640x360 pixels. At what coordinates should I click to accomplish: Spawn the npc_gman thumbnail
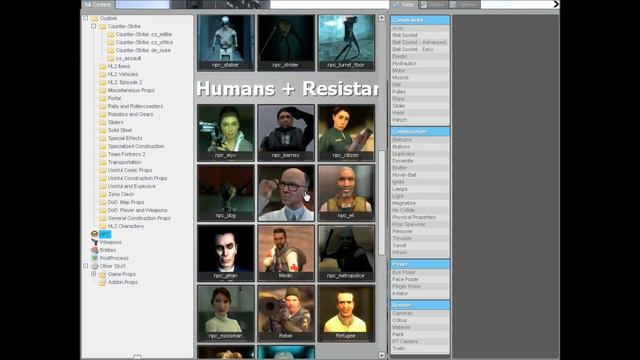226,253
